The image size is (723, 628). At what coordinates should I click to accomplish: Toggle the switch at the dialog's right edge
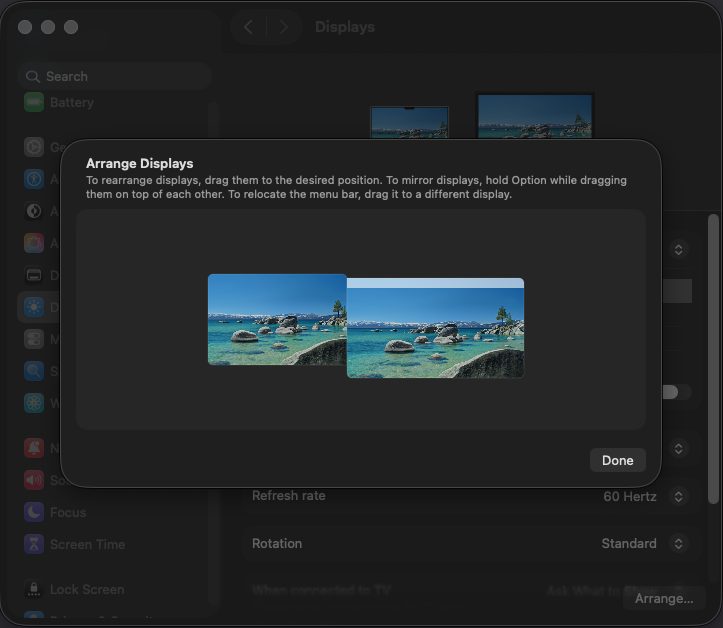(x=677, y=392)
